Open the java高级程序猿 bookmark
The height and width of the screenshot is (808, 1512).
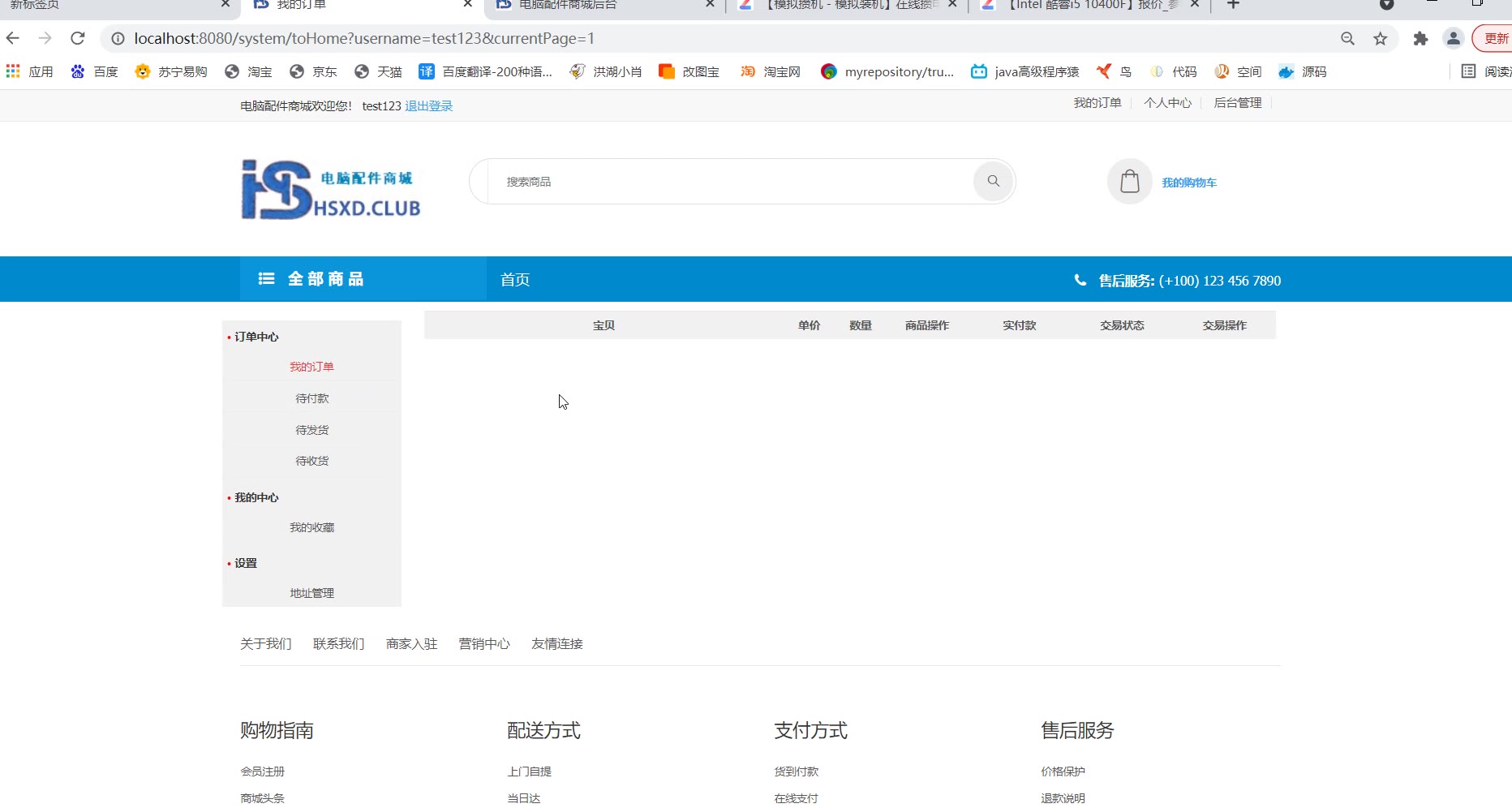point(1025,71)
